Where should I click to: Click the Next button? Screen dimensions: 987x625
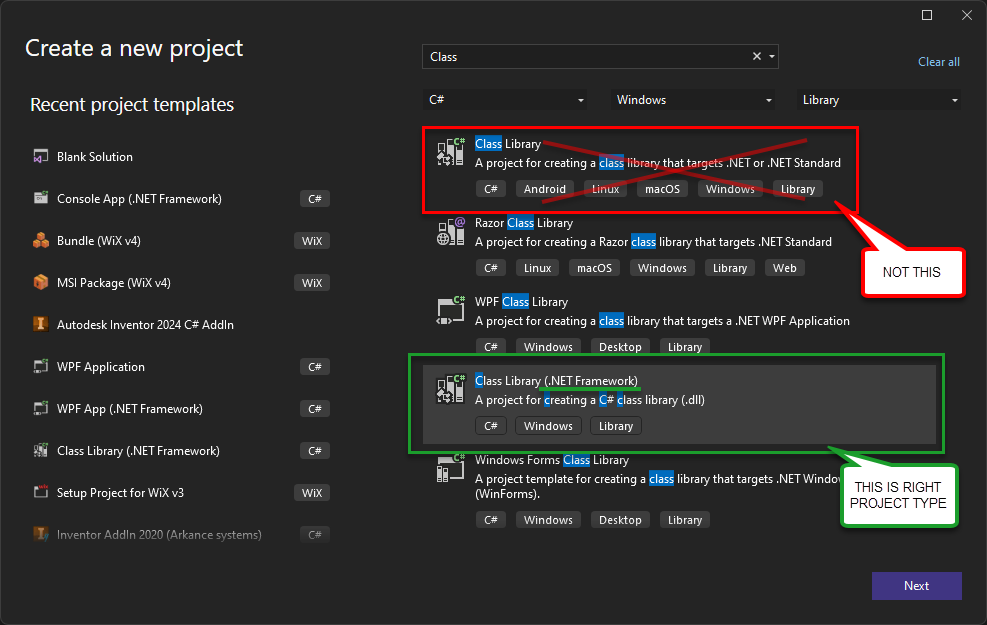pos(916,586)
